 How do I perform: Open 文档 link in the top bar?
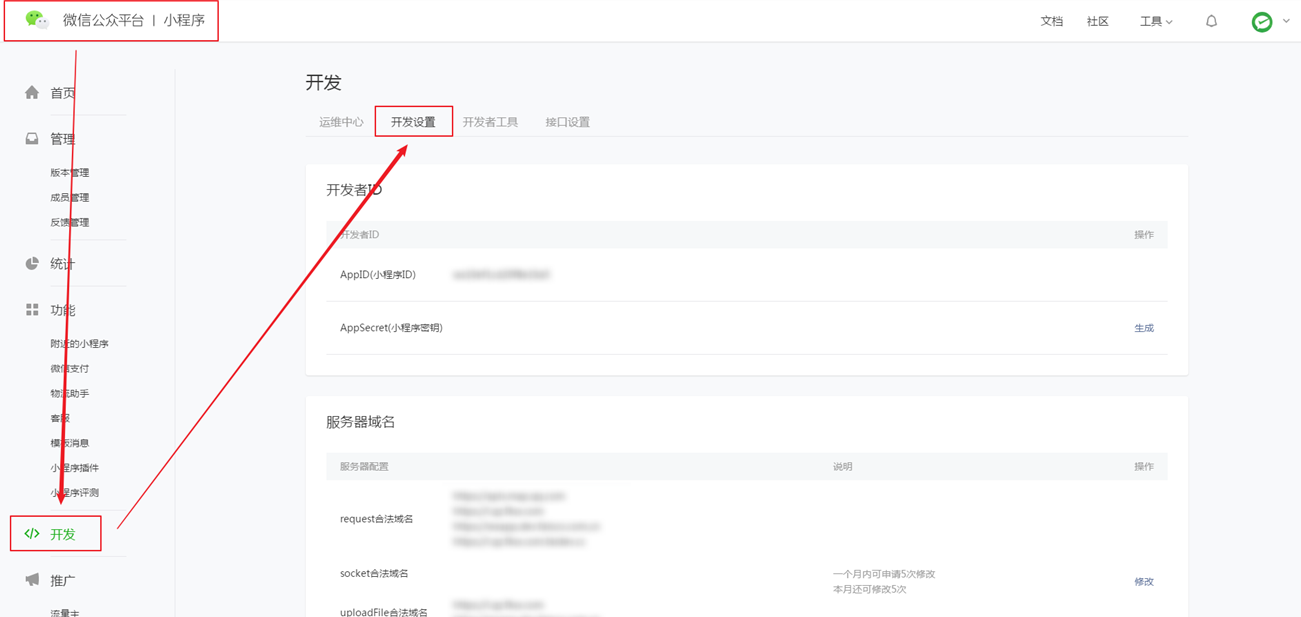[x=1052, y=21]
